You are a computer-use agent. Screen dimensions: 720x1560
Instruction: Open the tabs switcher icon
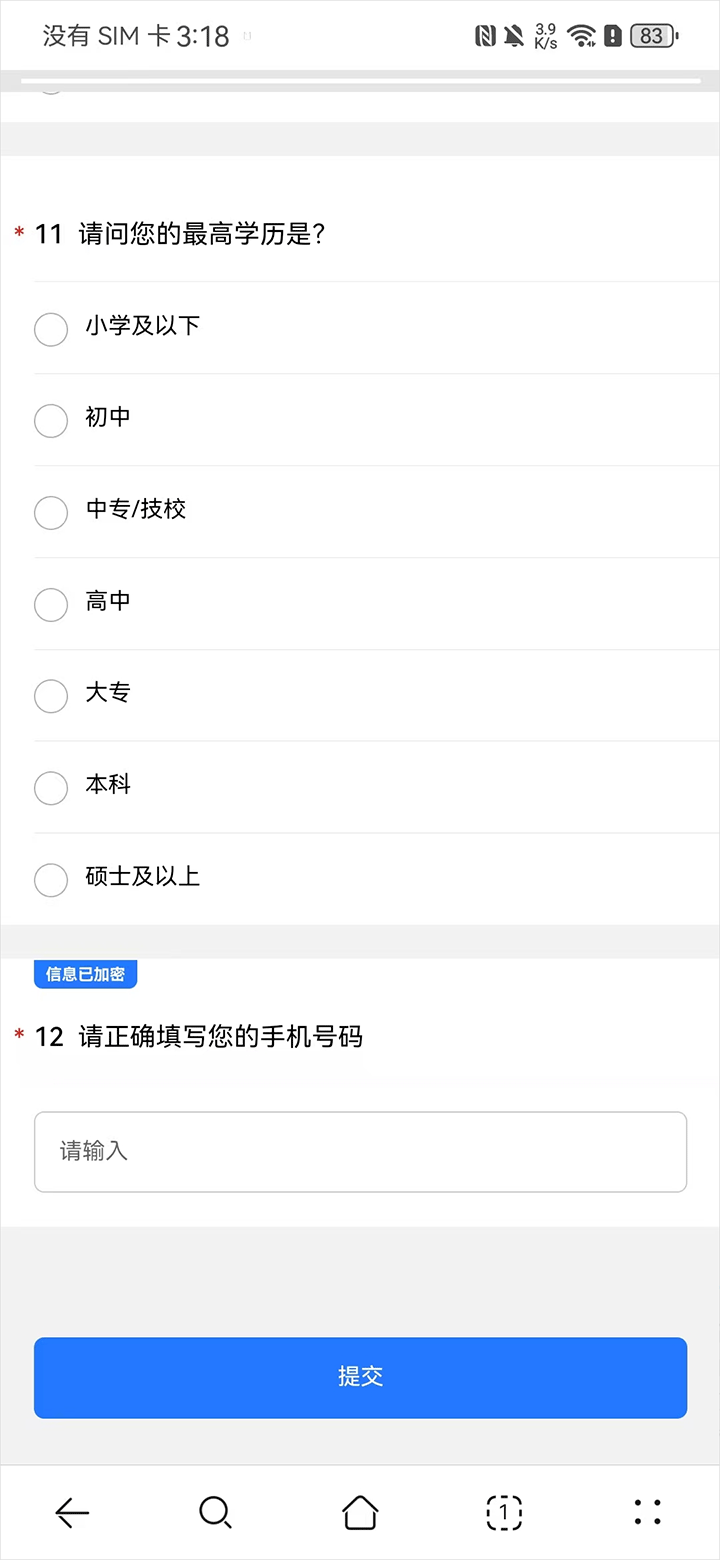(504, 1512)
